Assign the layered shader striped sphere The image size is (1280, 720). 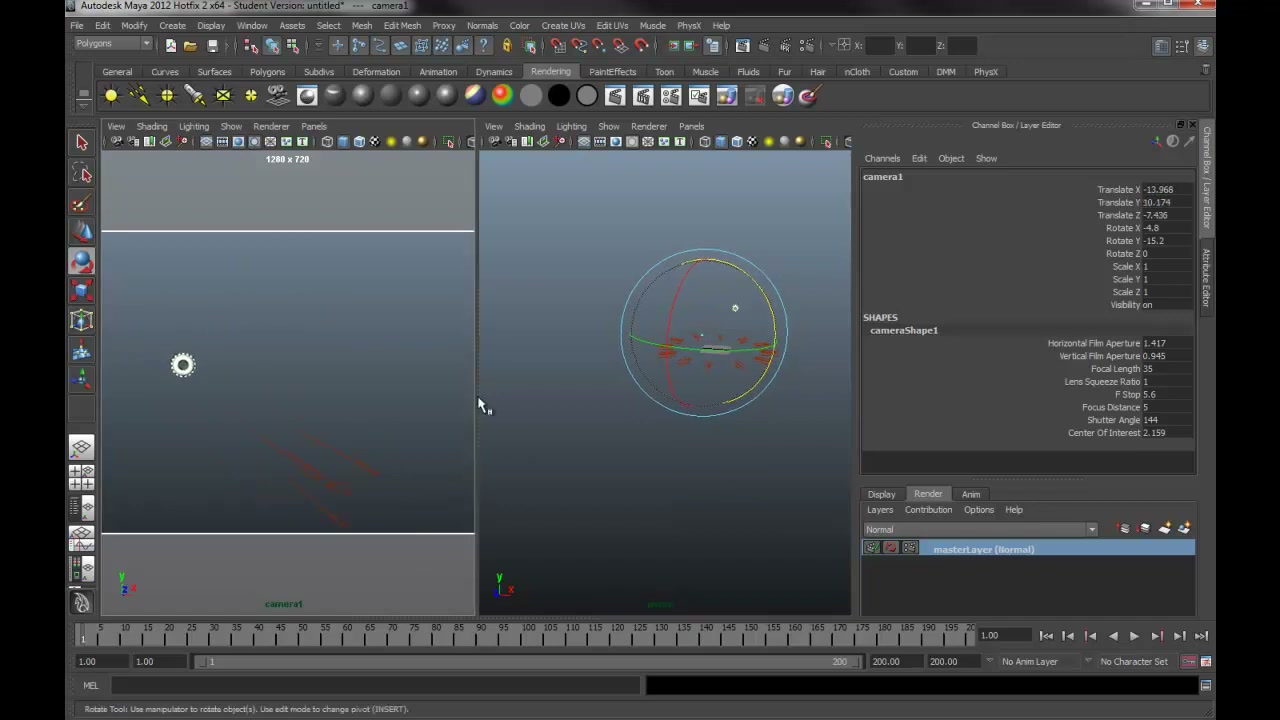pyautogui.click(x=474, y=96)
